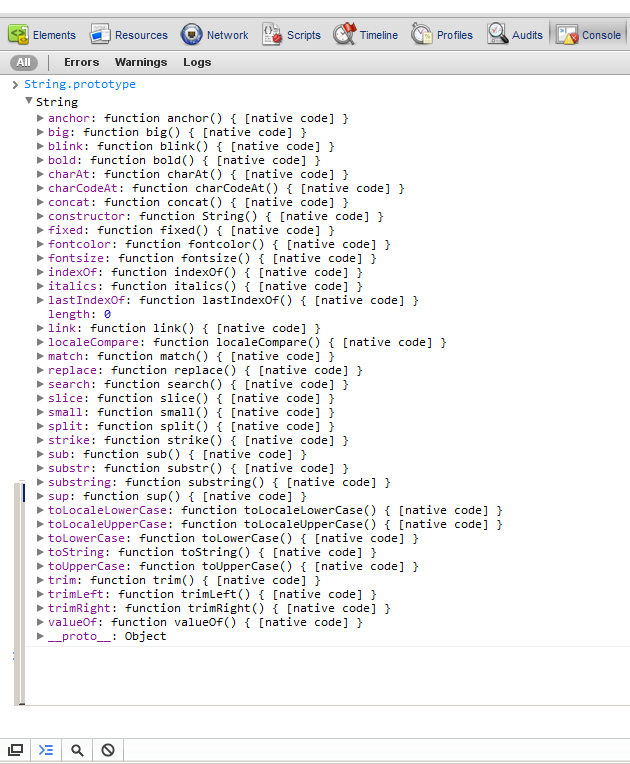Click the concat property name
The width and height of the screenshot is (630, 764).
click(68, 202)
